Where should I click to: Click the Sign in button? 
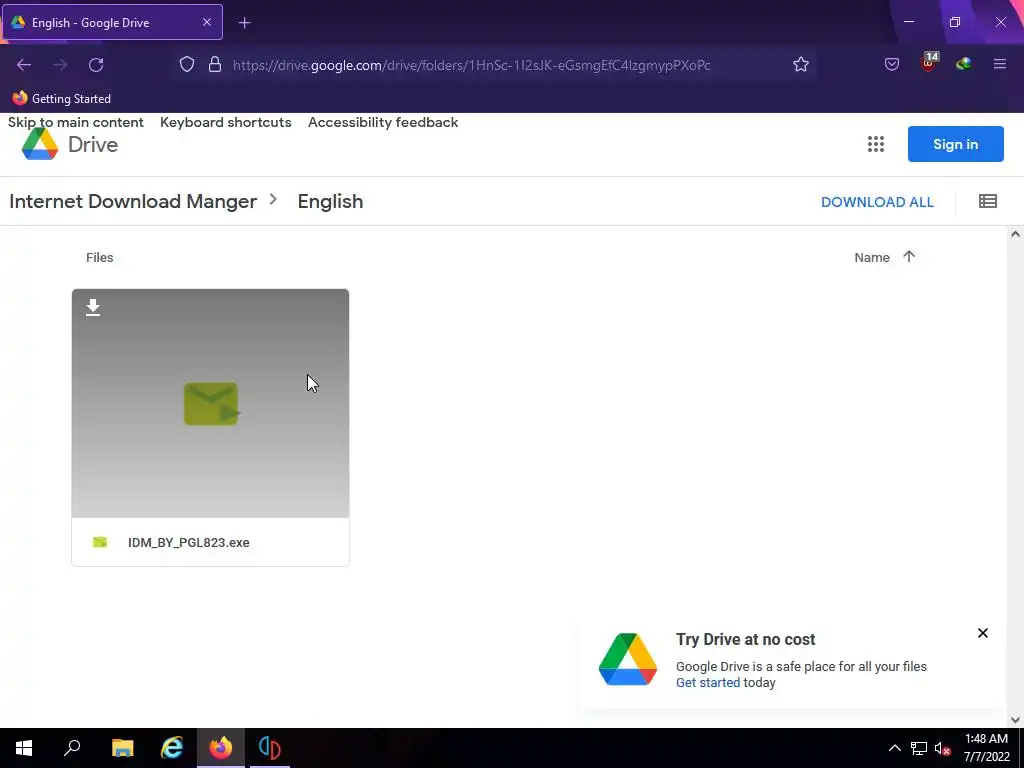coord(955,144)
